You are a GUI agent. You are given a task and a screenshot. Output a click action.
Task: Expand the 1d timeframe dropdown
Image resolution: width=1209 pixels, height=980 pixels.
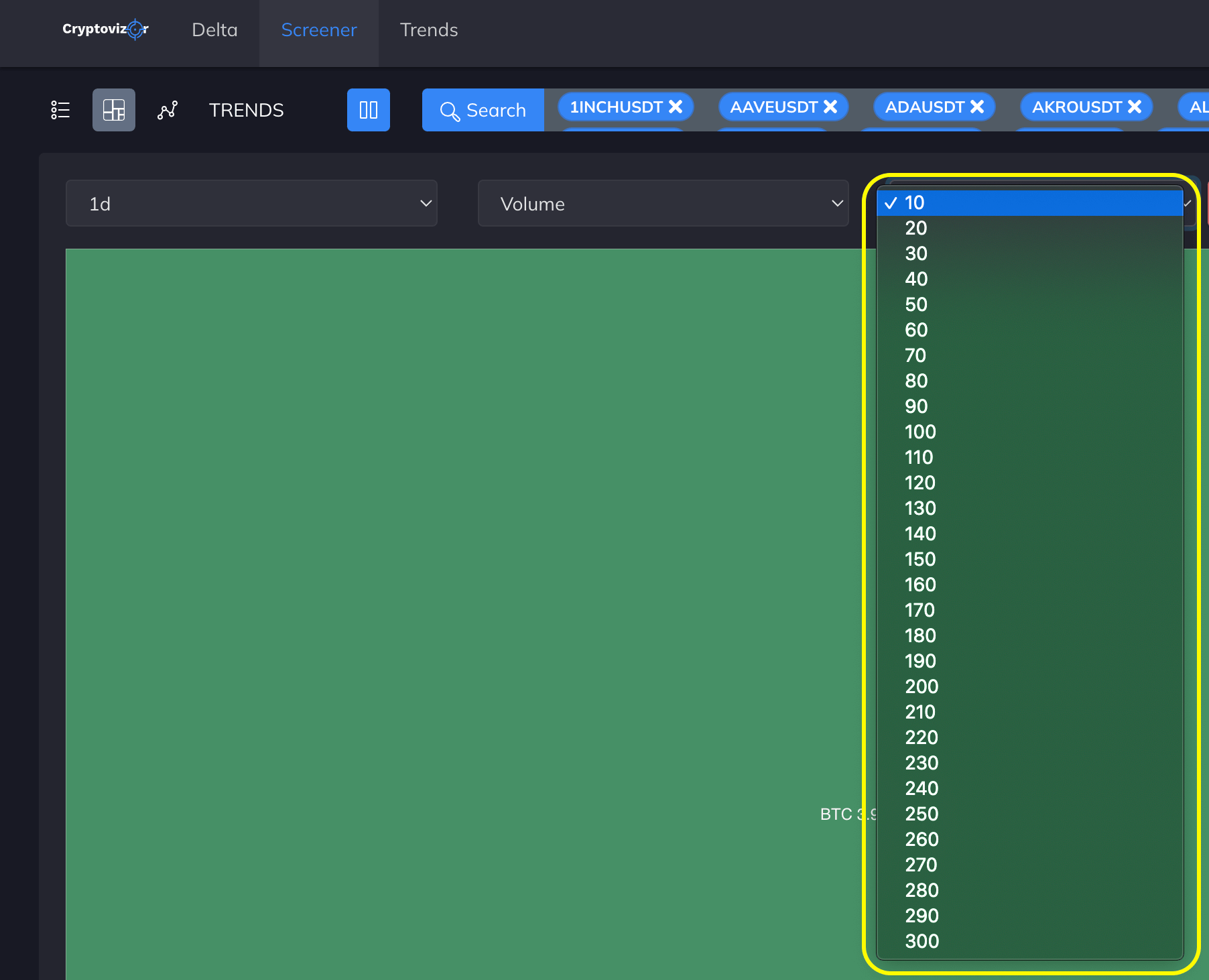(x=251, y=203)
